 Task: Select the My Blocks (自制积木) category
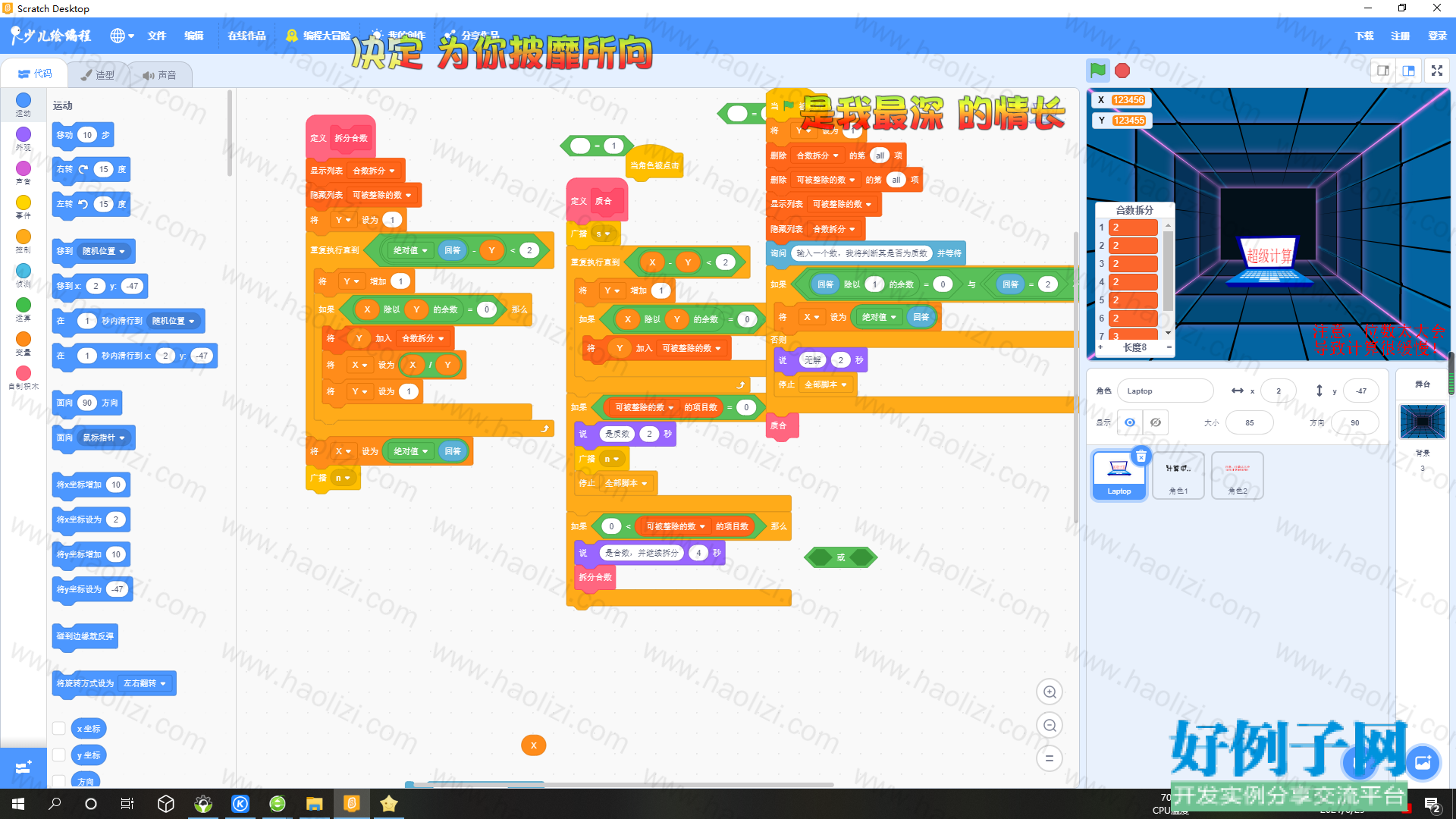click(24, 377)
